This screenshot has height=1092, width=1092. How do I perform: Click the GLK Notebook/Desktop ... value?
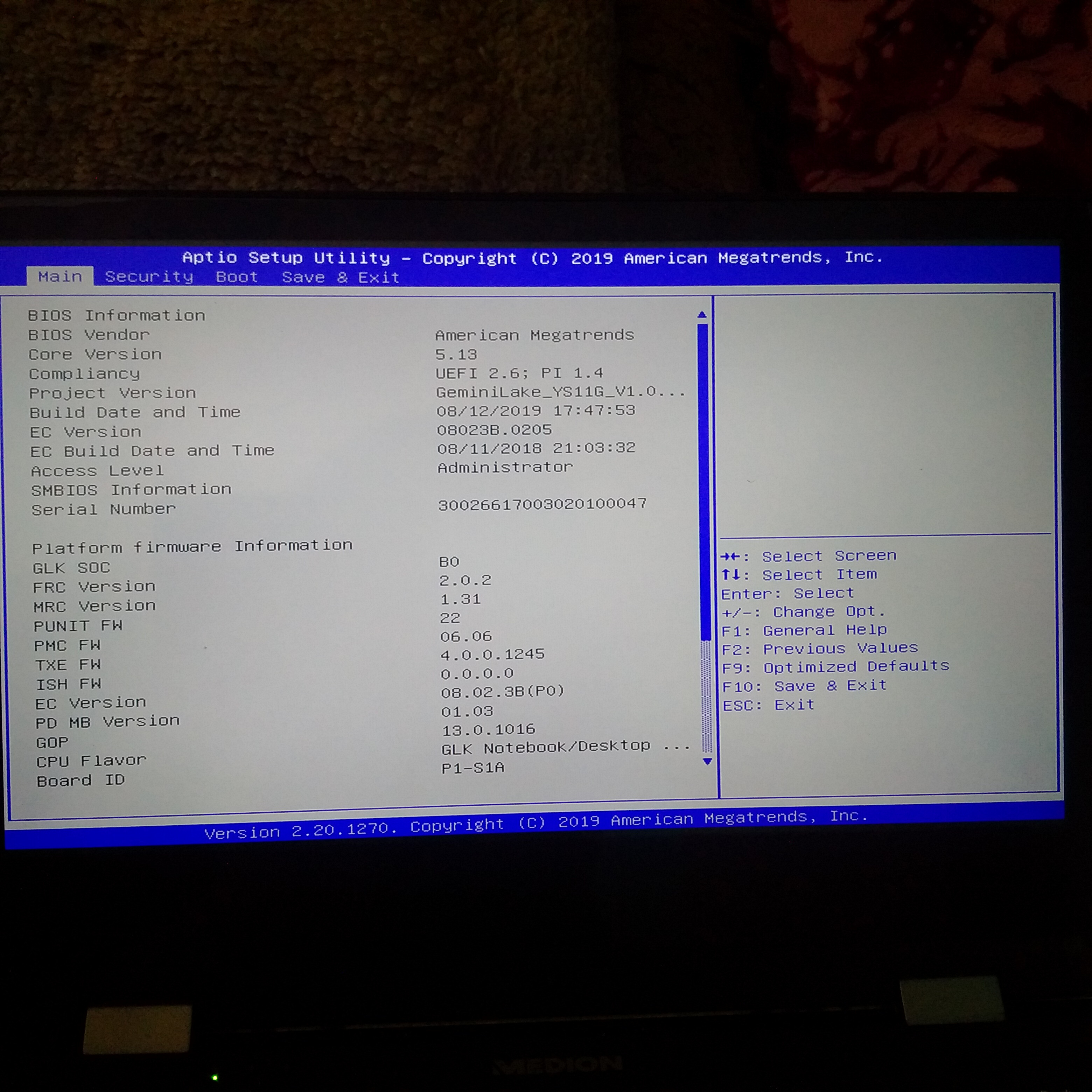click(x=566, y=748)
